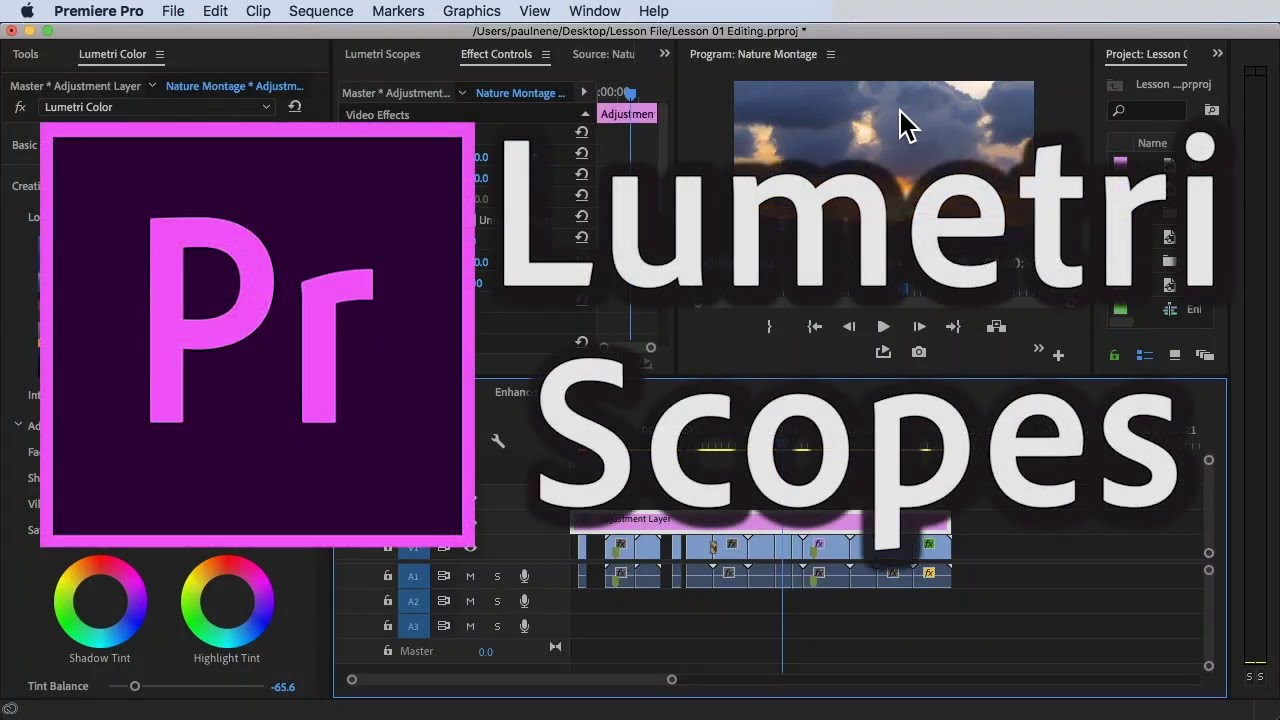The image size is (1280, 720).
Task: Show hidden Project panel tabs
Action: [x=1217, y=54]
